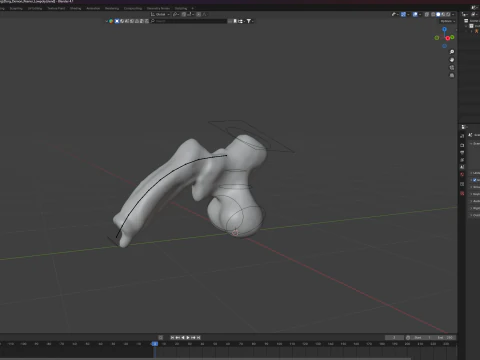The height and width of the screenshot is (360, 480).
Task: Play animation in reverse
Action: tap(183, 338)
